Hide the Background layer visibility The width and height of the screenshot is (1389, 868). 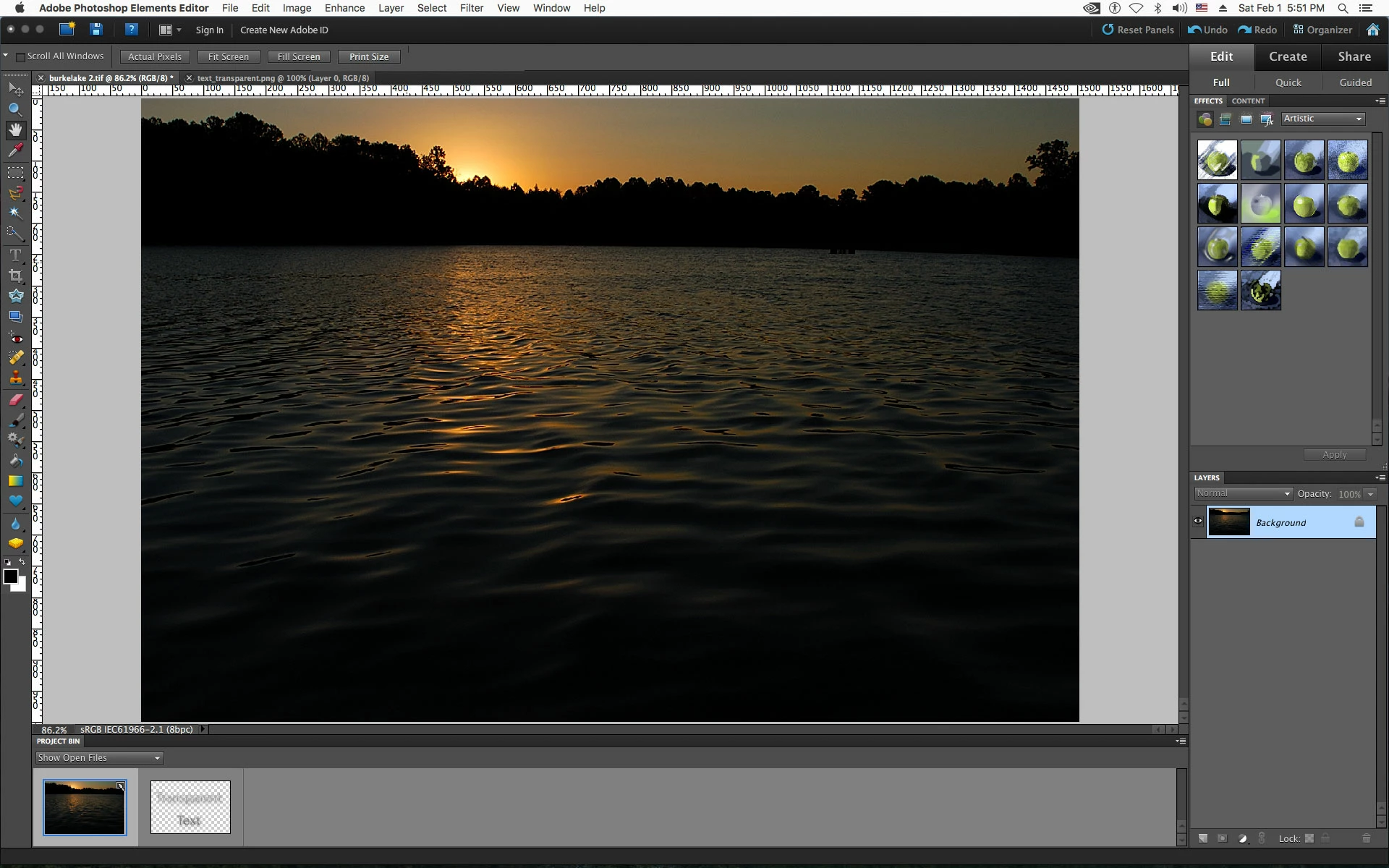coord(1198,522)
